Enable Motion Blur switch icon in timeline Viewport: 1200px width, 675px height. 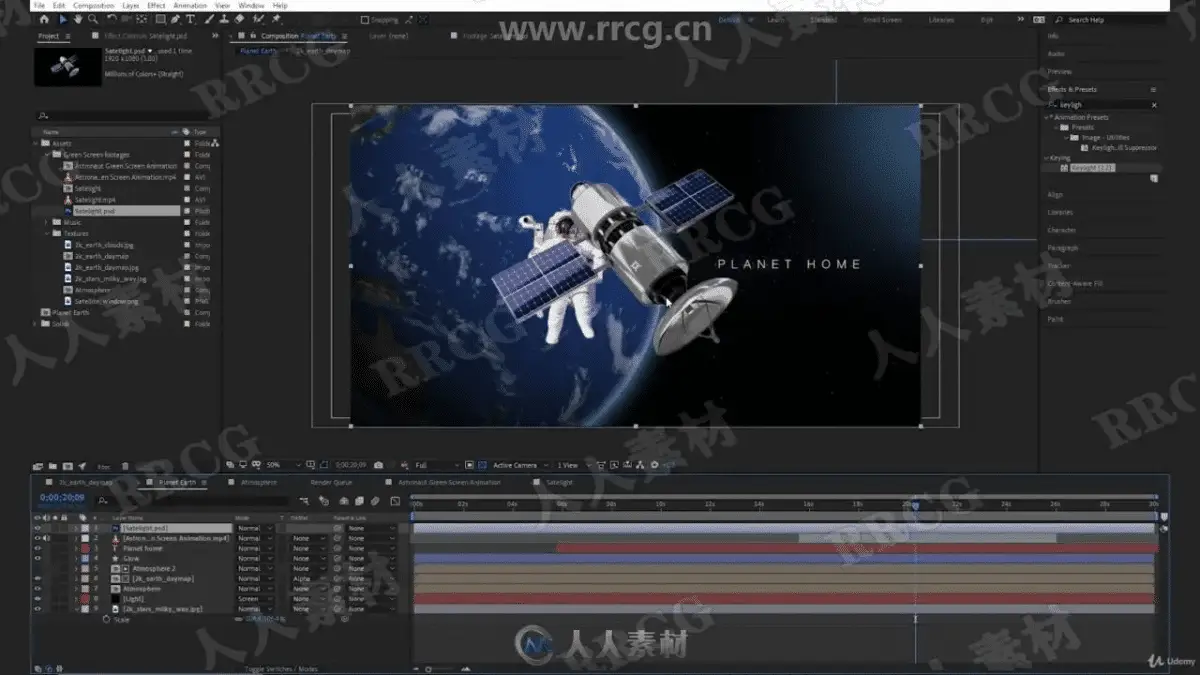coord(375,501)
